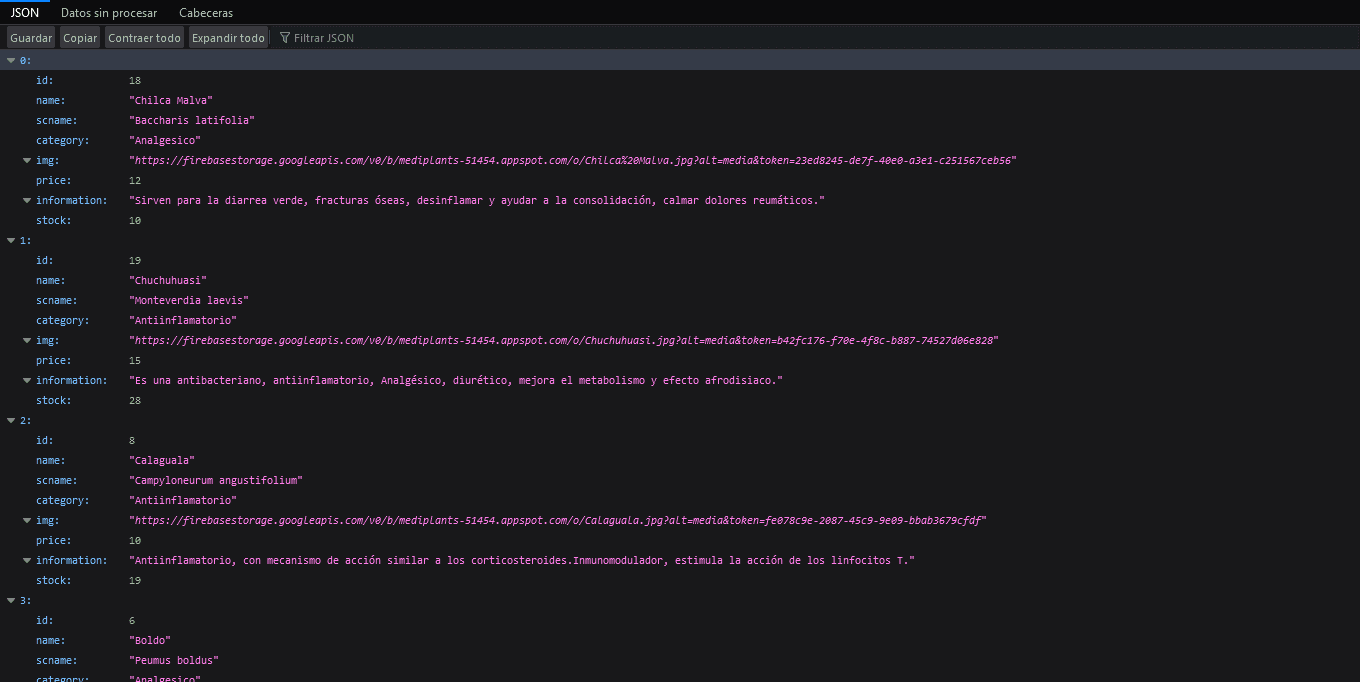The width and height of the screenshot is (1360, 682).
Task: Select the "Campyloneurum angustifolium" scname value
Action: coord(216,480)
